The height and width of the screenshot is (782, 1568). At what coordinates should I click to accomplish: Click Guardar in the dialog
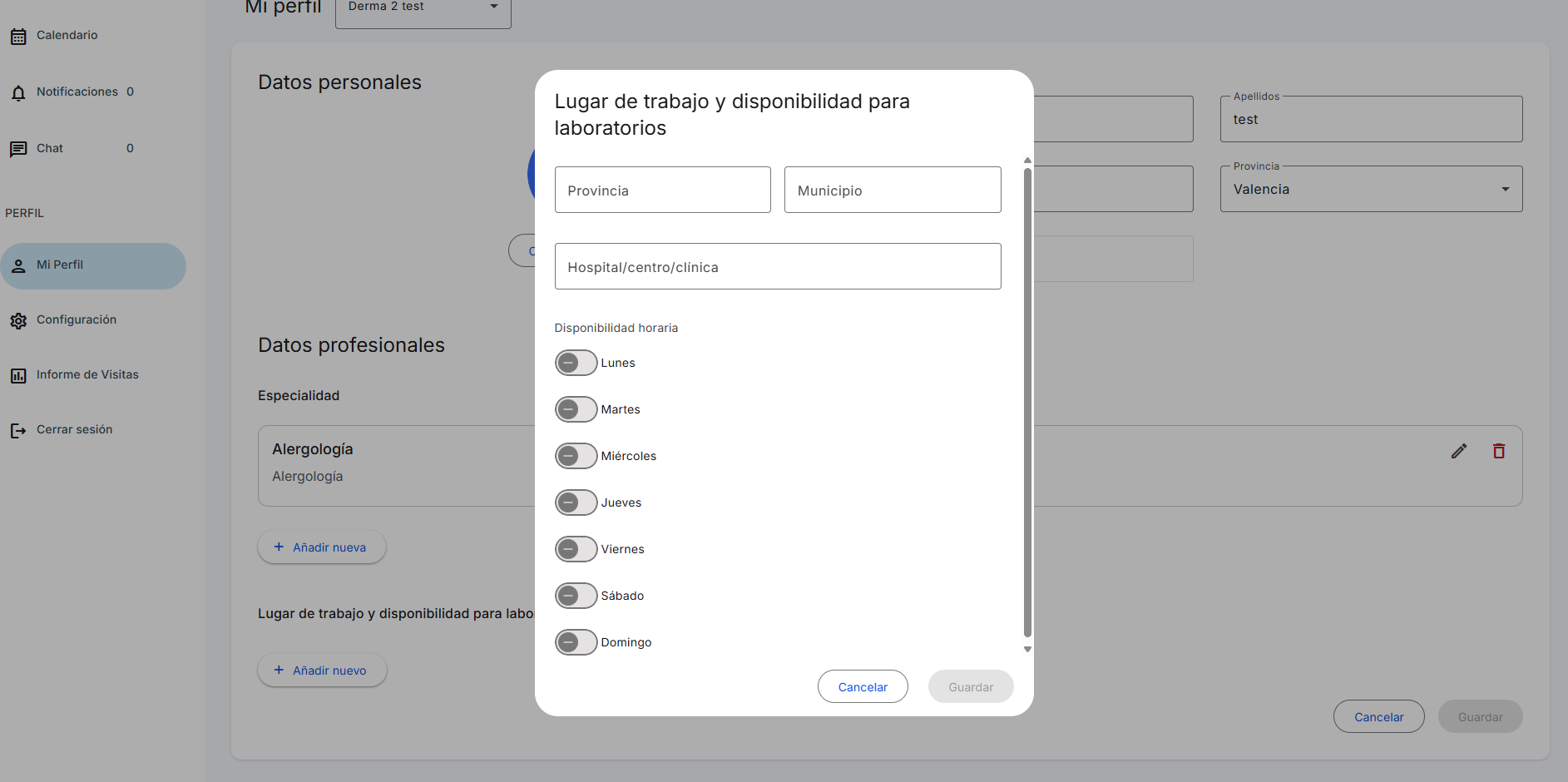click(971, 686)
